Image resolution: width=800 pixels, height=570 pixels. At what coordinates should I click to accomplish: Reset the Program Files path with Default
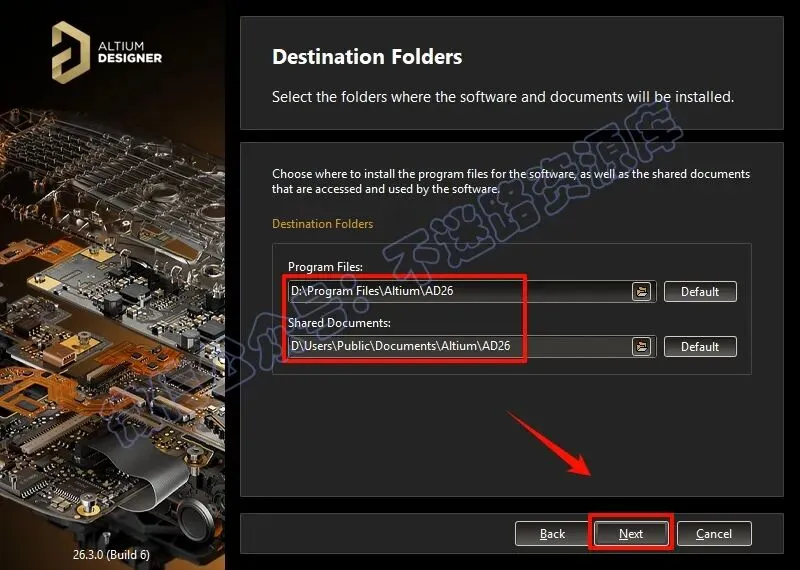(700, 291)
